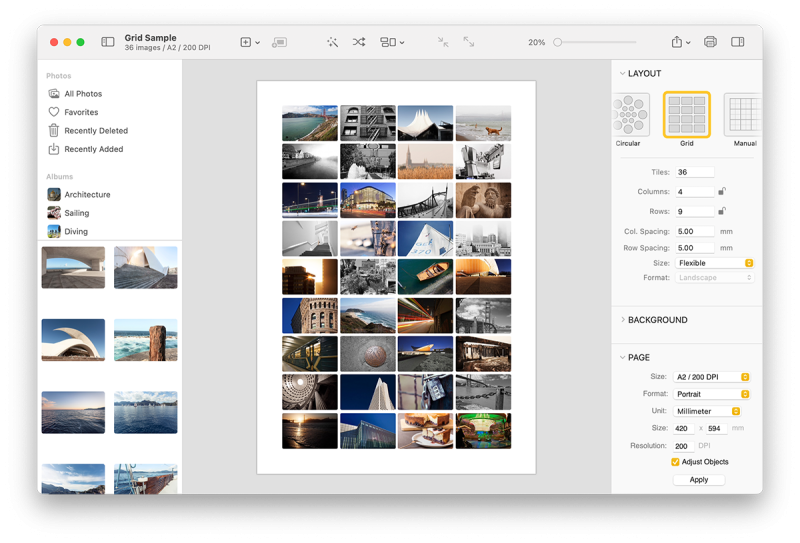Open the Millimeter unit dropdown
Screen dimensions: 800x543
click(707, 411)
